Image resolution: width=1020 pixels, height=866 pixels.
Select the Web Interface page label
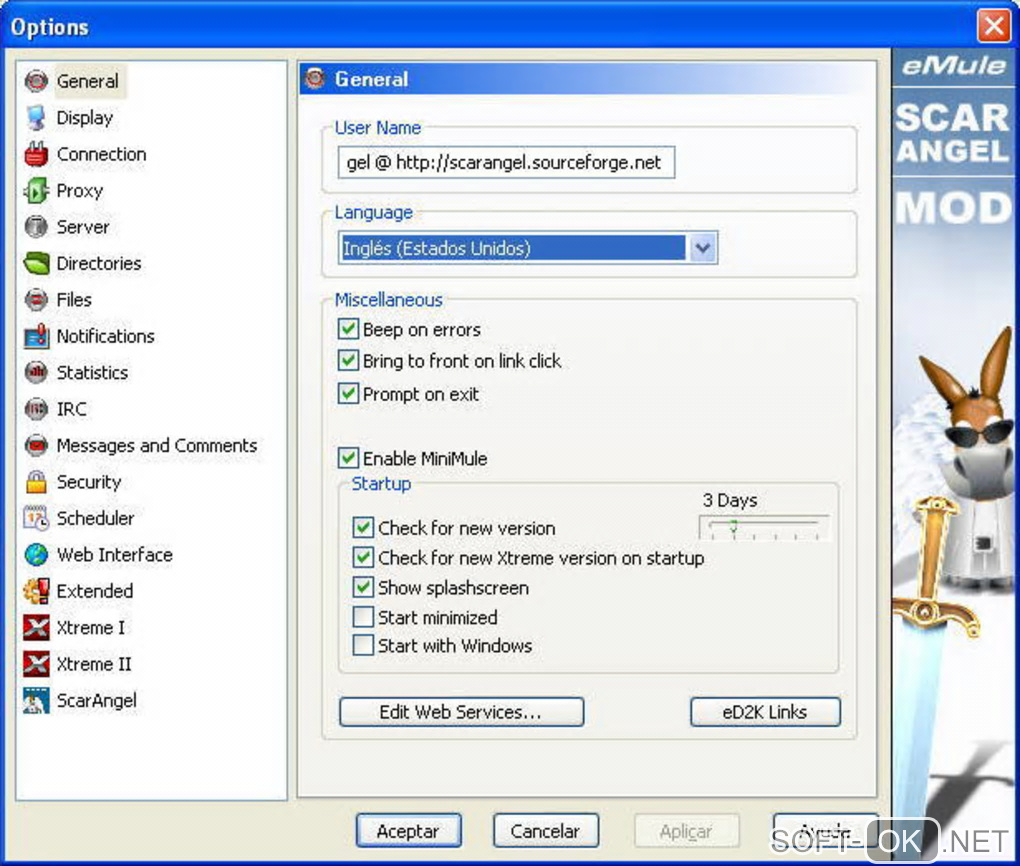click(114, 555)
